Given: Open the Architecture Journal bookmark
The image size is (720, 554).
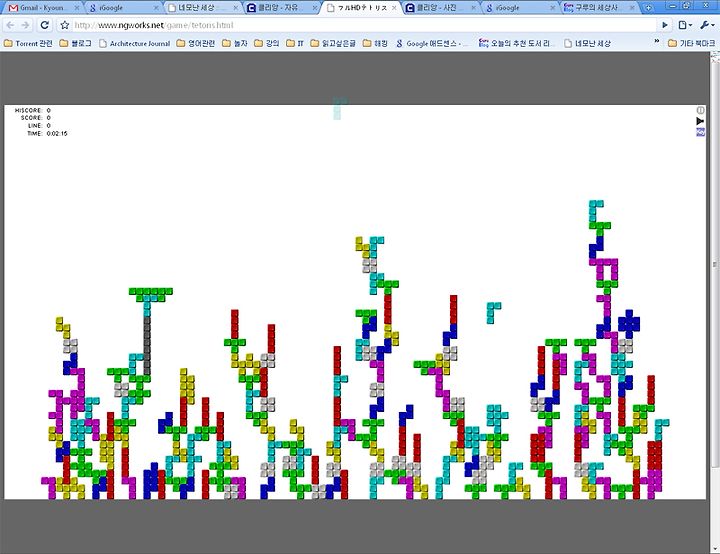Looking at the screenshot, I should click(135, 43).
